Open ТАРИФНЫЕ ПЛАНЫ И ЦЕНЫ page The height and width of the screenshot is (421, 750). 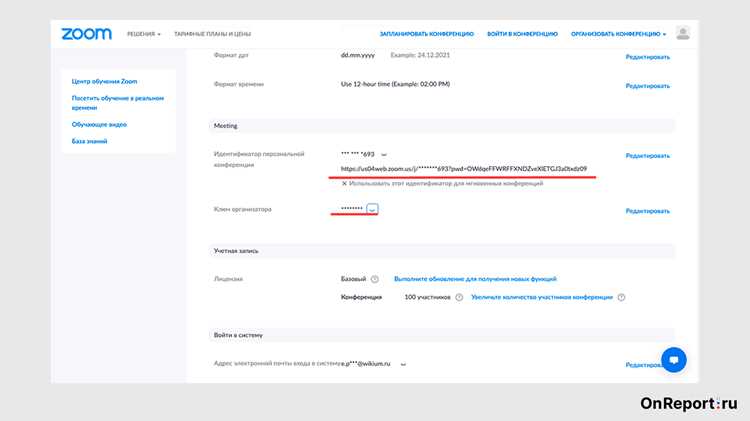coord(212,34)
